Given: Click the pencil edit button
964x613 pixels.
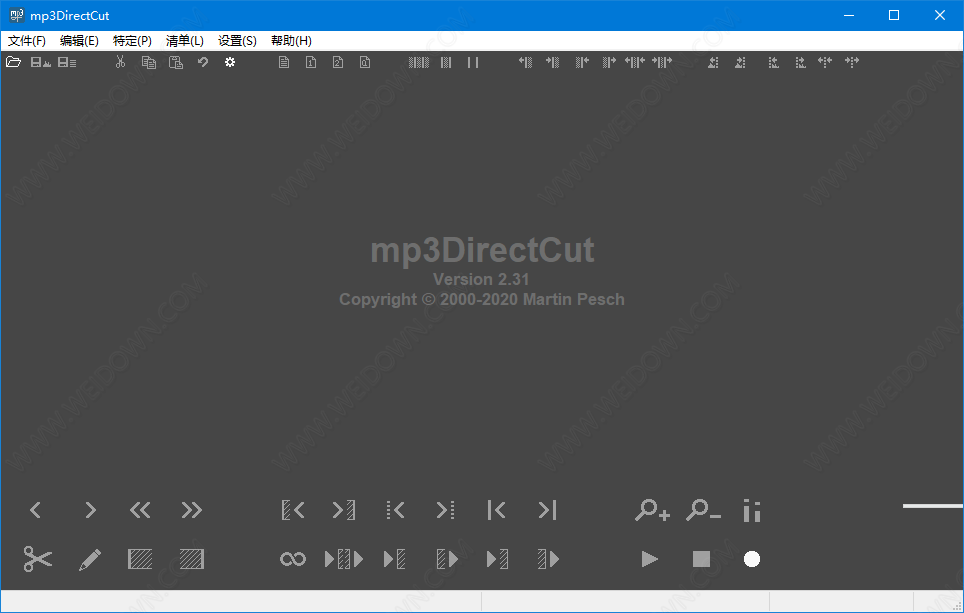Looking at the screenshot, I should (x=90, y=559).
